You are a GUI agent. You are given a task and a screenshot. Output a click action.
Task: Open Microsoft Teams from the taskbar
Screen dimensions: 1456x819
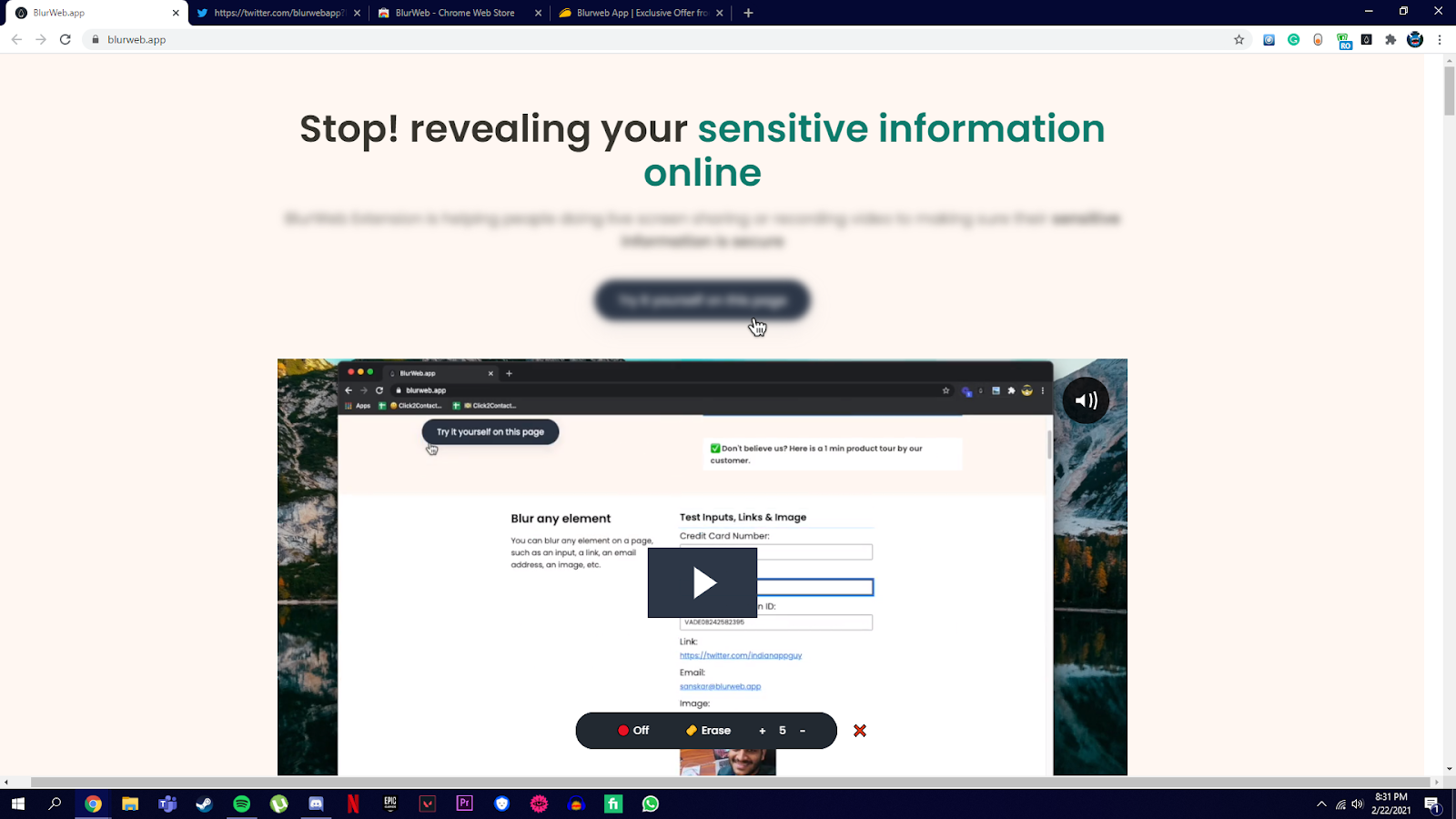tap(167, 804)
